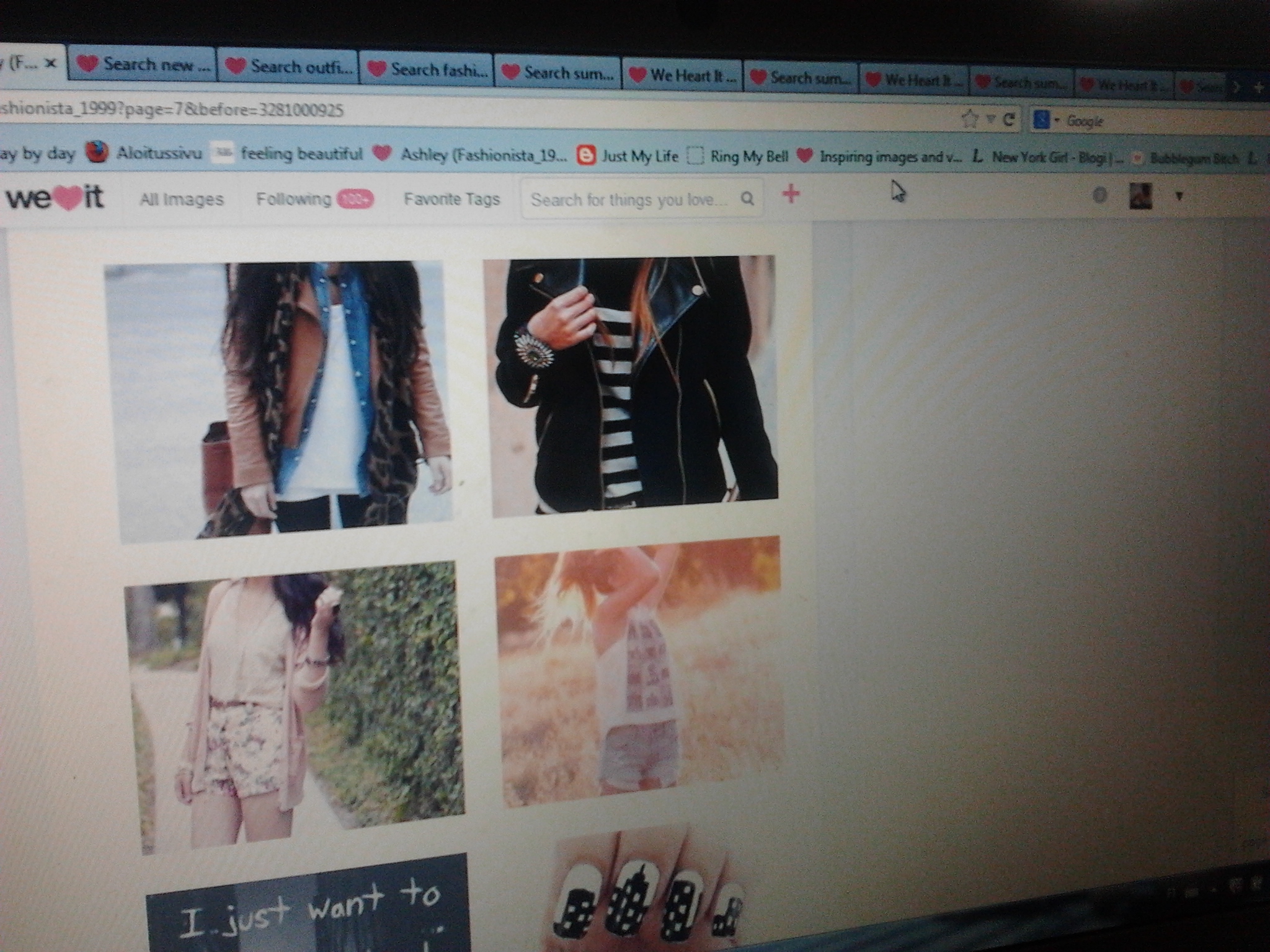Open the floral shorts cardigan image
The width and height of the screenshot is (1270, 952).
pyautogui.click(x=294, y=707)
